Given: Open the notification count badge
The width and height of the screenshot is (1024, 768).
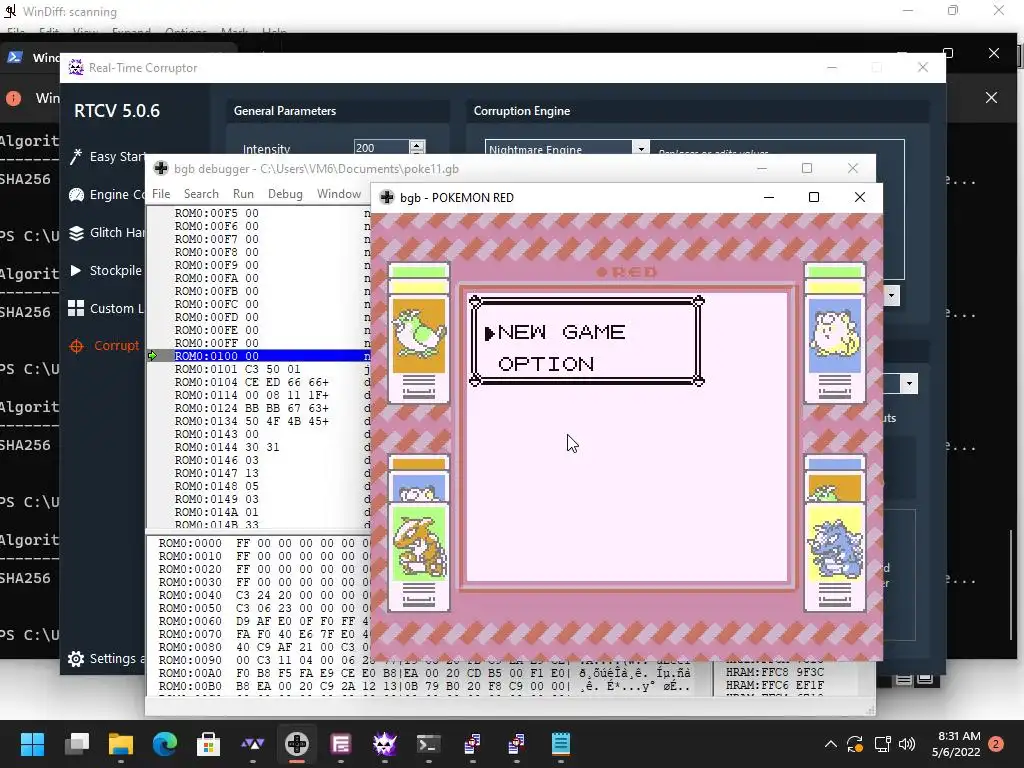Looking at the screenshot, I should [x=996, y=744].
